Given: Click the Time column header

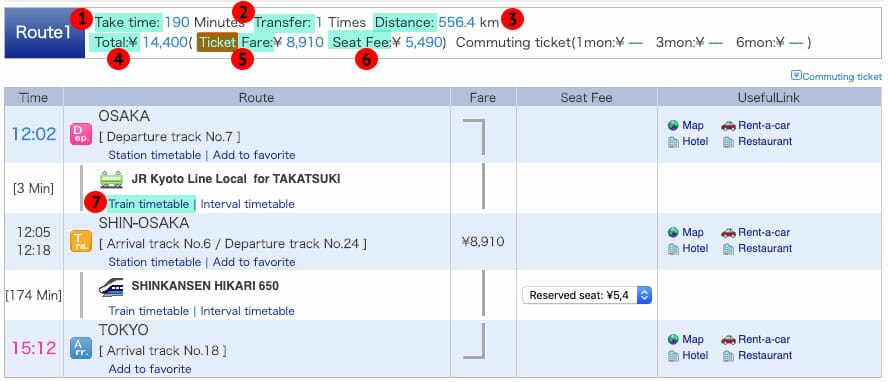Looking at the screenshot, I should [x=33, y=97].
